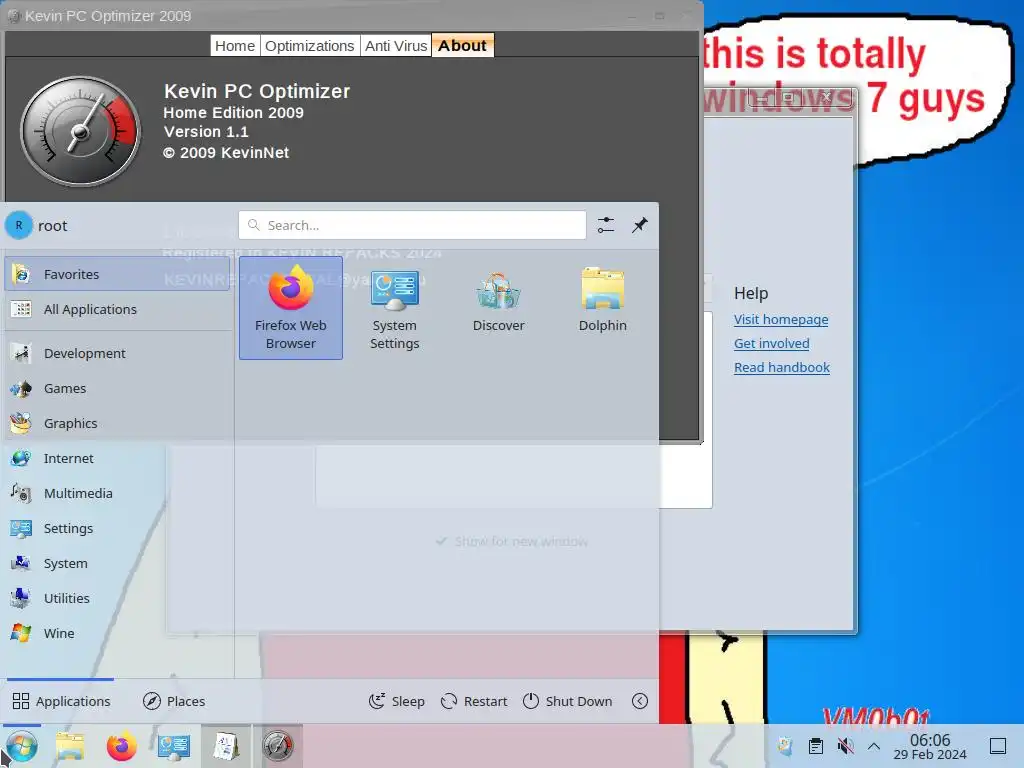Click show desktop button in tray
1024x768 pixels.
[x=998, y=746]
